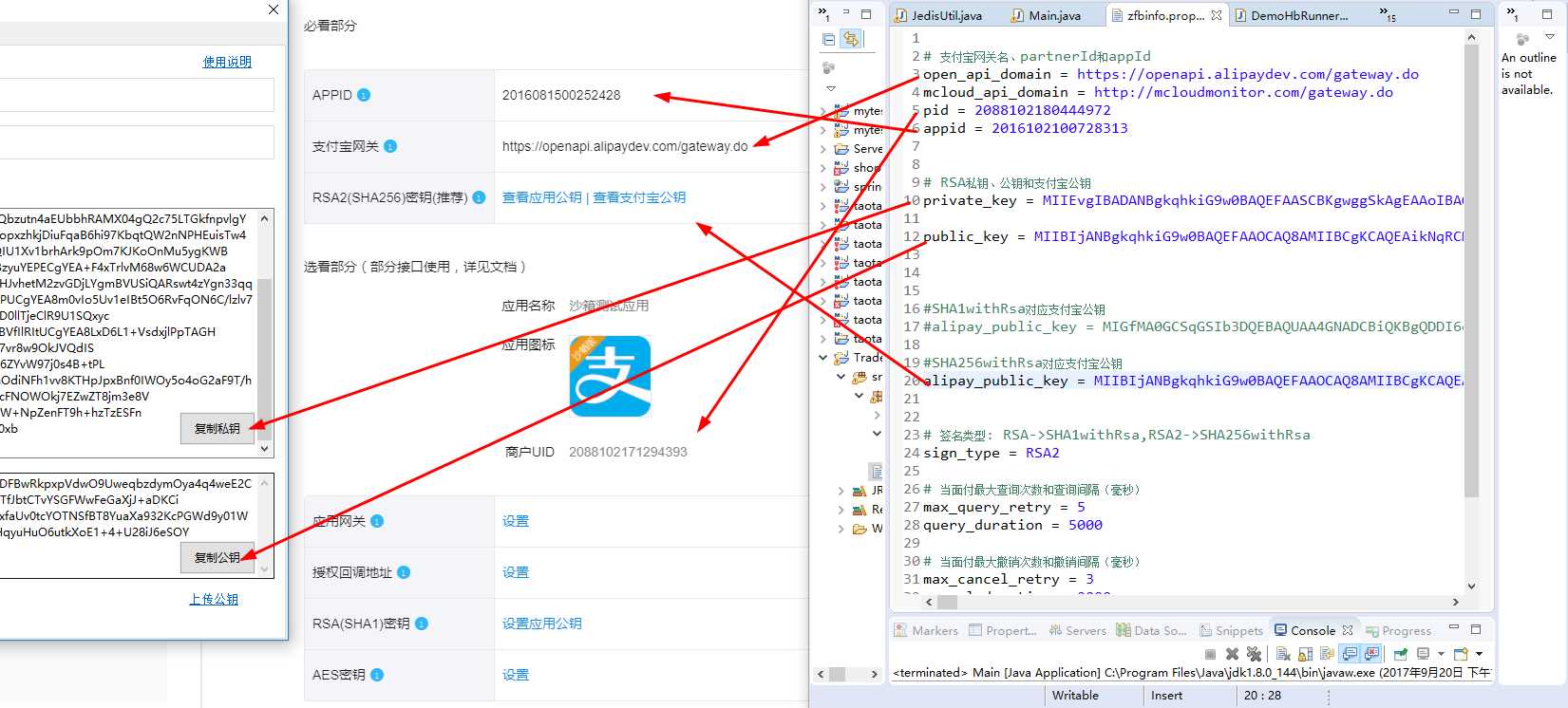Close the zfbinfo.prop... editor tab

[x=1217, y=15]
